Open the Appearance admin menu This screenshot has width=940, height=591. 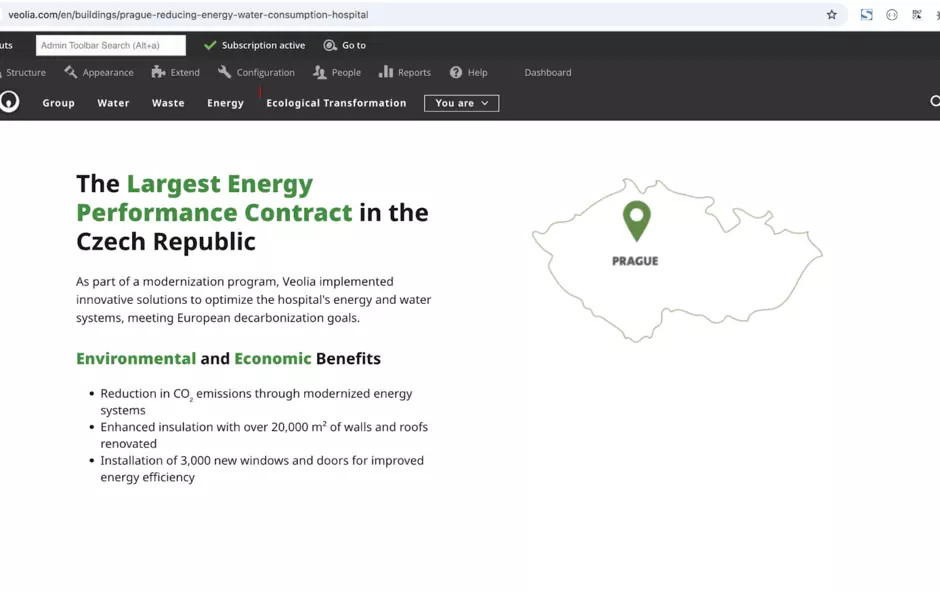[98, 72]
